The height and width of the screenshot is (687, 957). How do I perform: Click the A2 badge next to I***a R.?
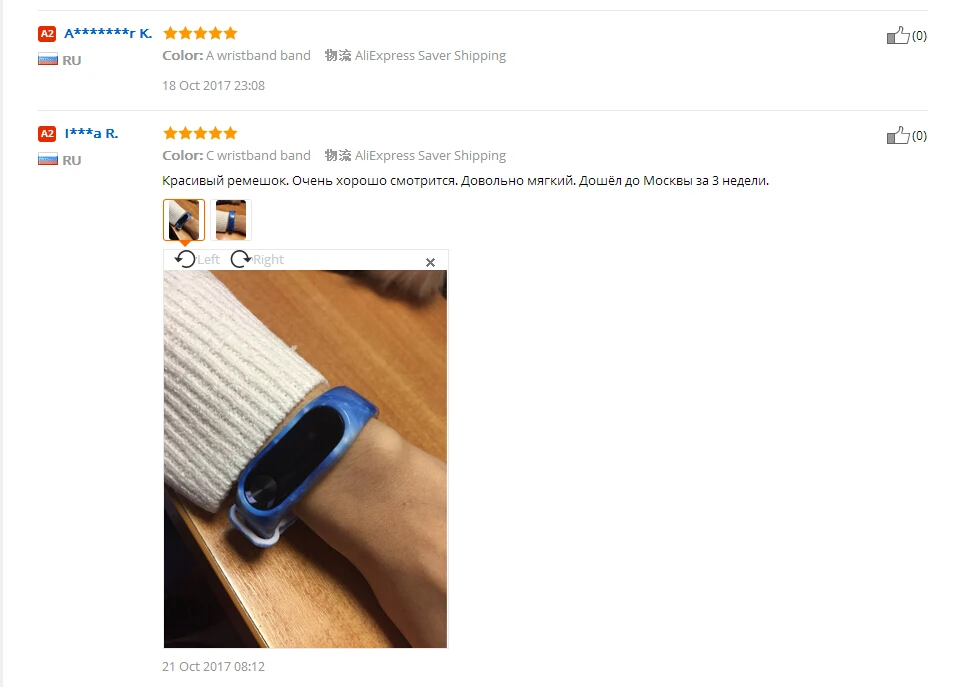pos(47,134)
